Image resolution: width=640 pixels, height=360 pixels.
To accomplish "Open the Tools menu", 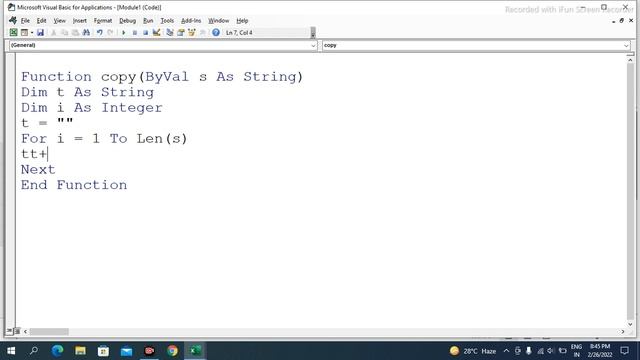I will 167,20.
